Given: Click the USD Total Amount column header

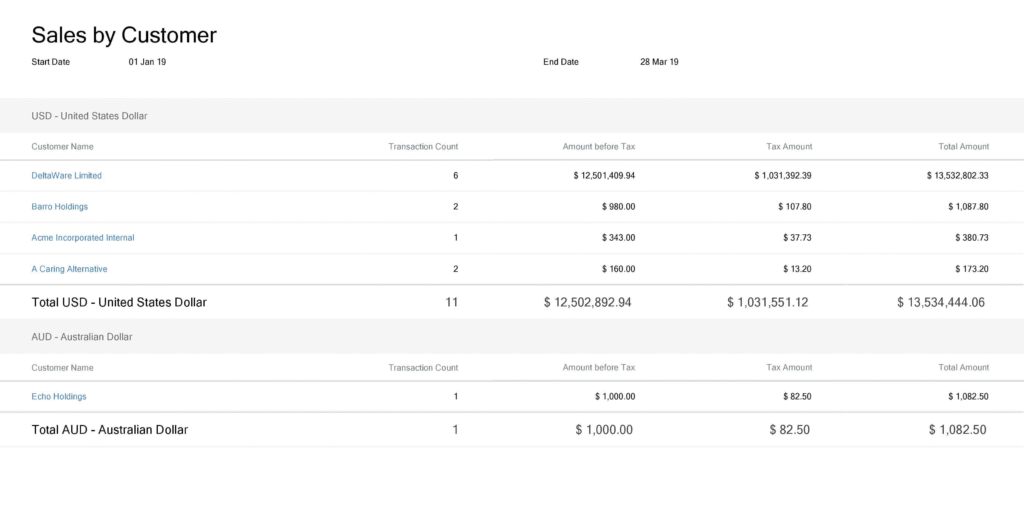Looking at the screenshot, I should click(963, 146).
